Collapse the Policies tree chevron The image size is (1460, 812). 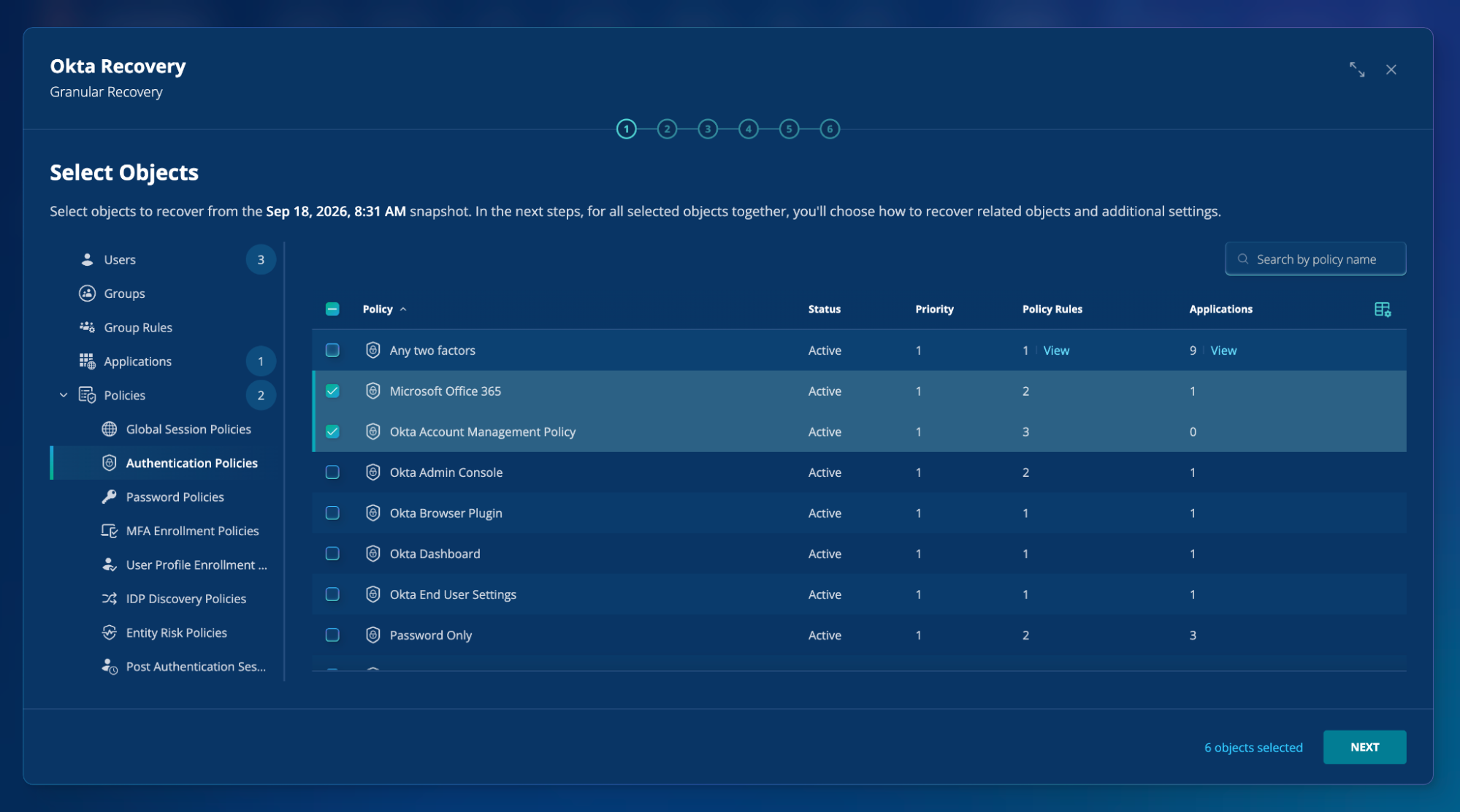pyautogui.click(x=64, y=395)
